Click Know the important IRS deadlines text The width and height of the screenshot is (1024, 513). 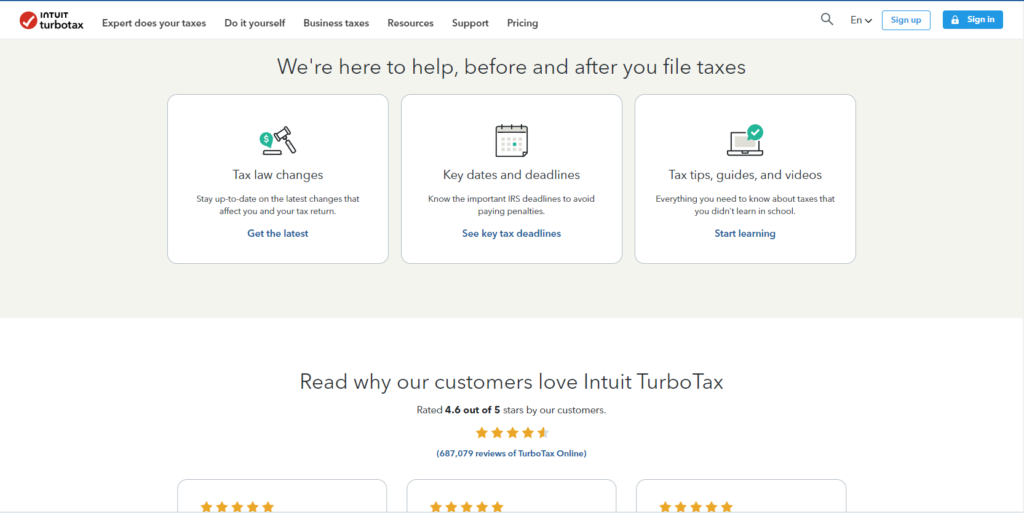pos(511,205)
